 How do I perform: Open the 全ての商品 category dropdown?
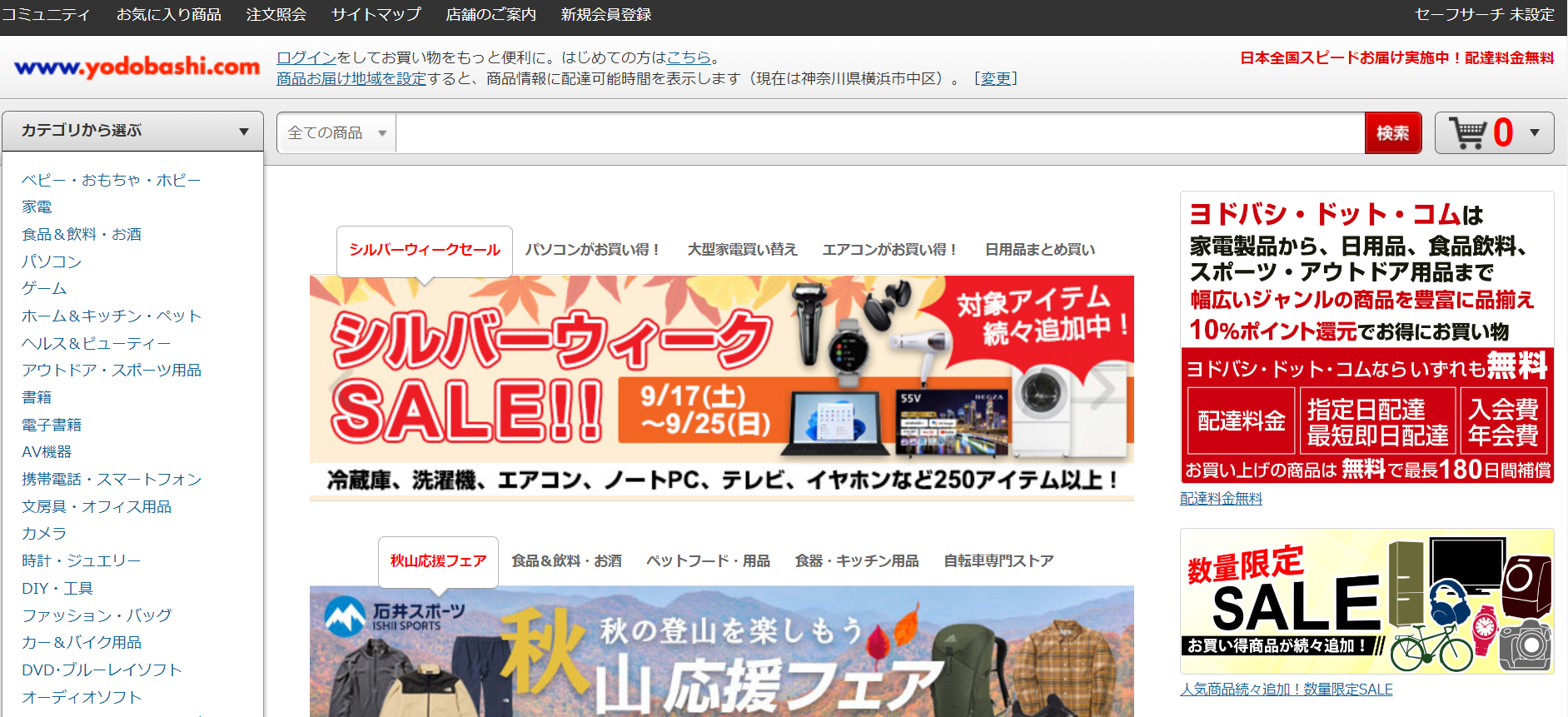point(336,132)
